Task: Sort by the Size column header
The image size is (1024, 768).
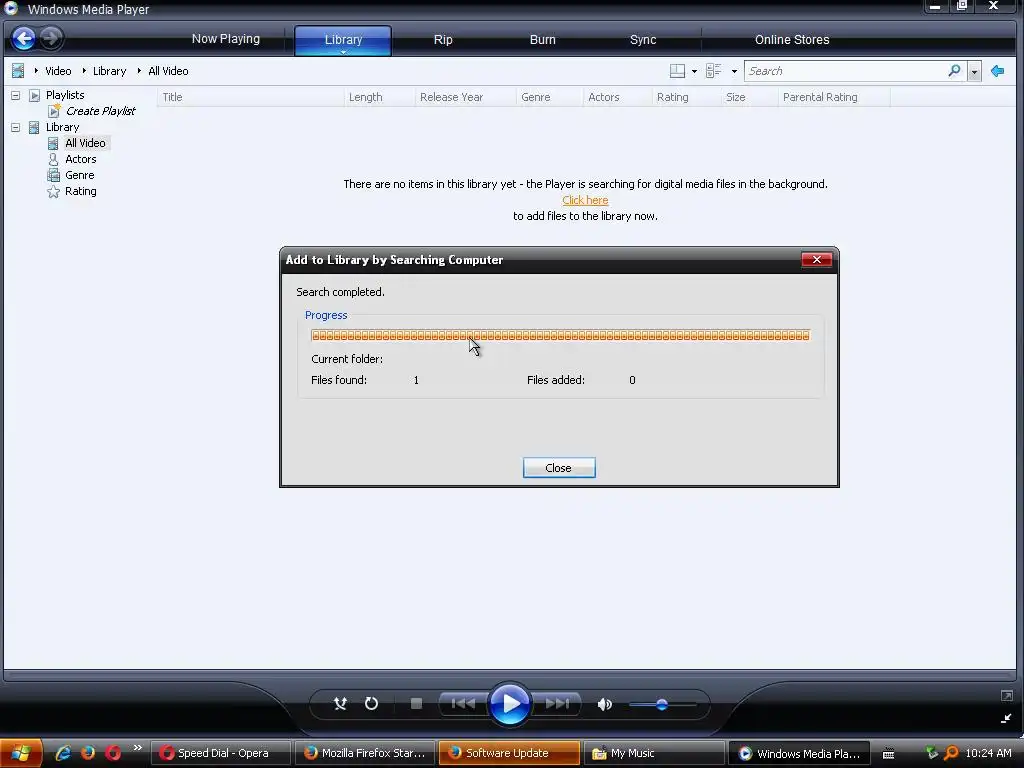Action: (749, 97)
